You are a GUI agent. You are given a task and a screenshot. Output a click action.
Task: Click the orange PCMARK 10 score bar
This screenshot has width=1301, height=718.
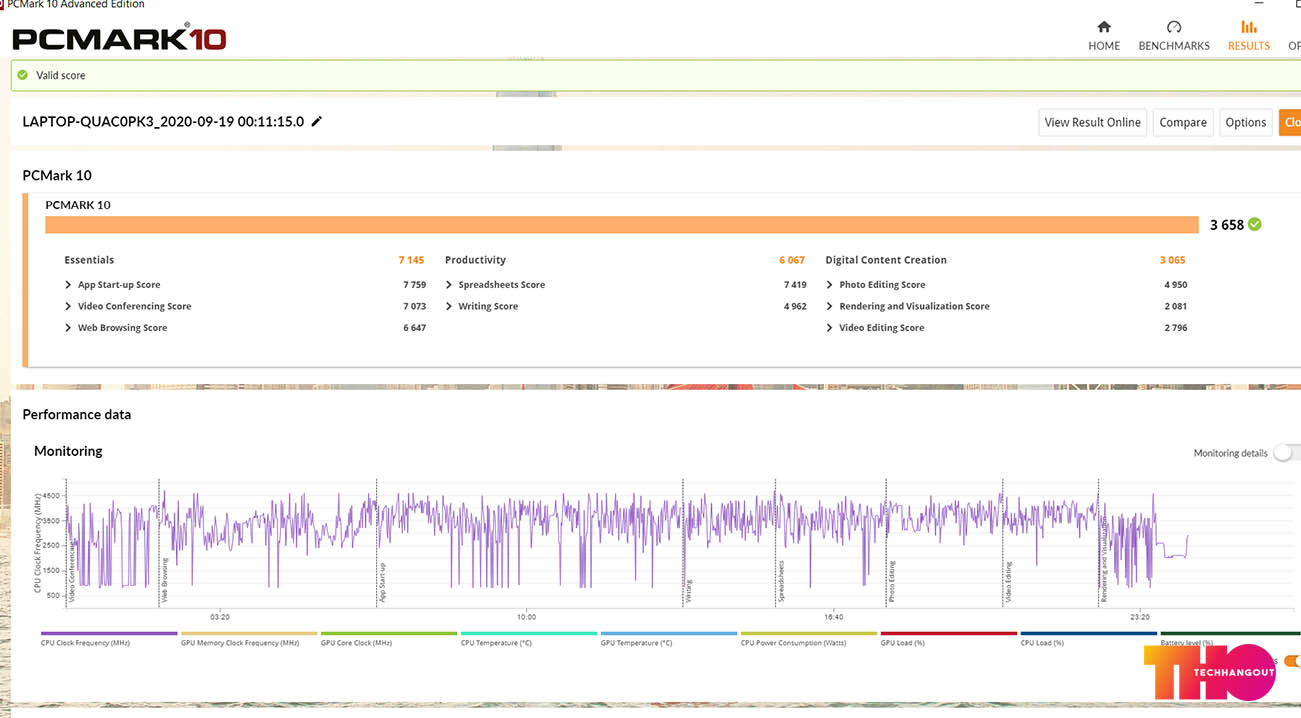point(622,224)
